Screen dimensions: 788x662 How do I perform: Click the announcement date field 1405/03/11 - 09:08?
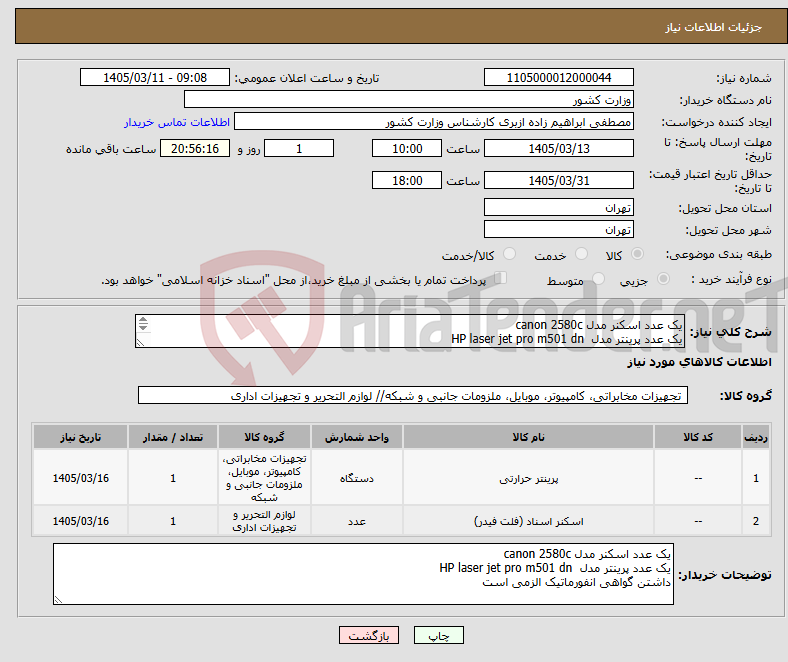(x=155, y=77)
